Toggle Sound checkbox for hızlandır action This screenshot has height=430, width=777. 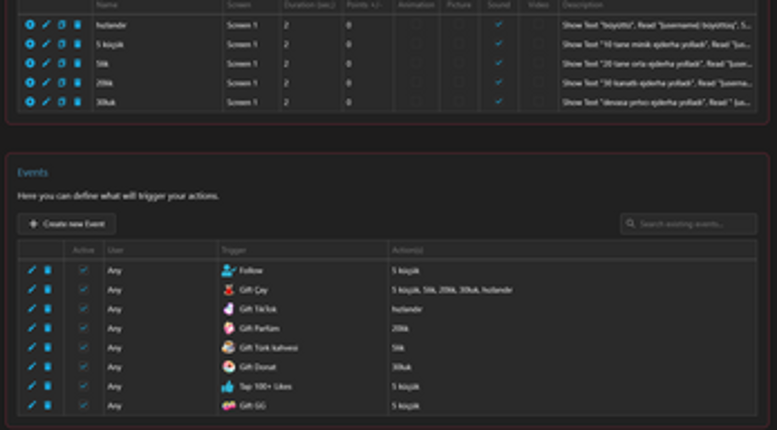point(499,24)
